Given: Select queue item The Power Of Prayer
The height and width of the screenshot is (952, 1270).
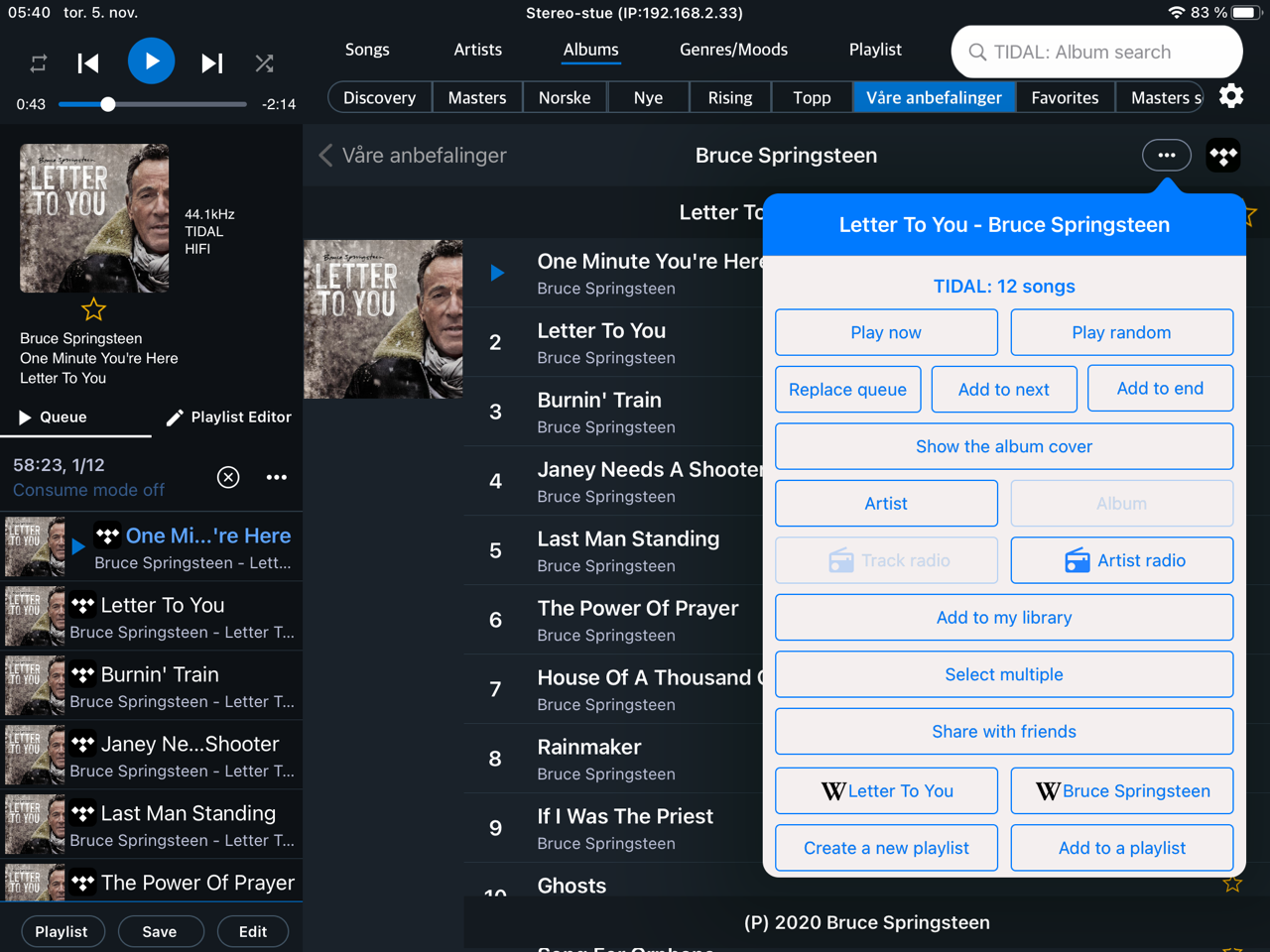Looking at the screenshot, I should (x=151, y=882).
